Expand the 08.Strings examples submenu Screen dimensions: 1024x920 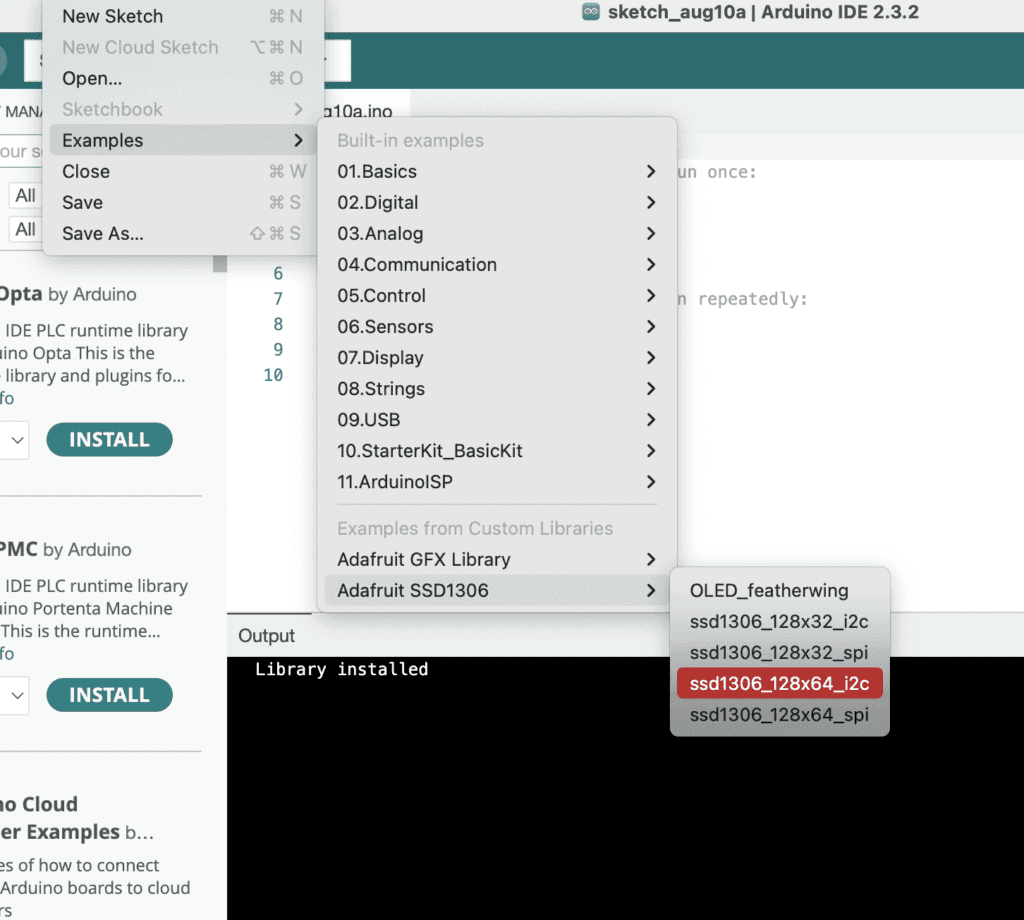497,389
